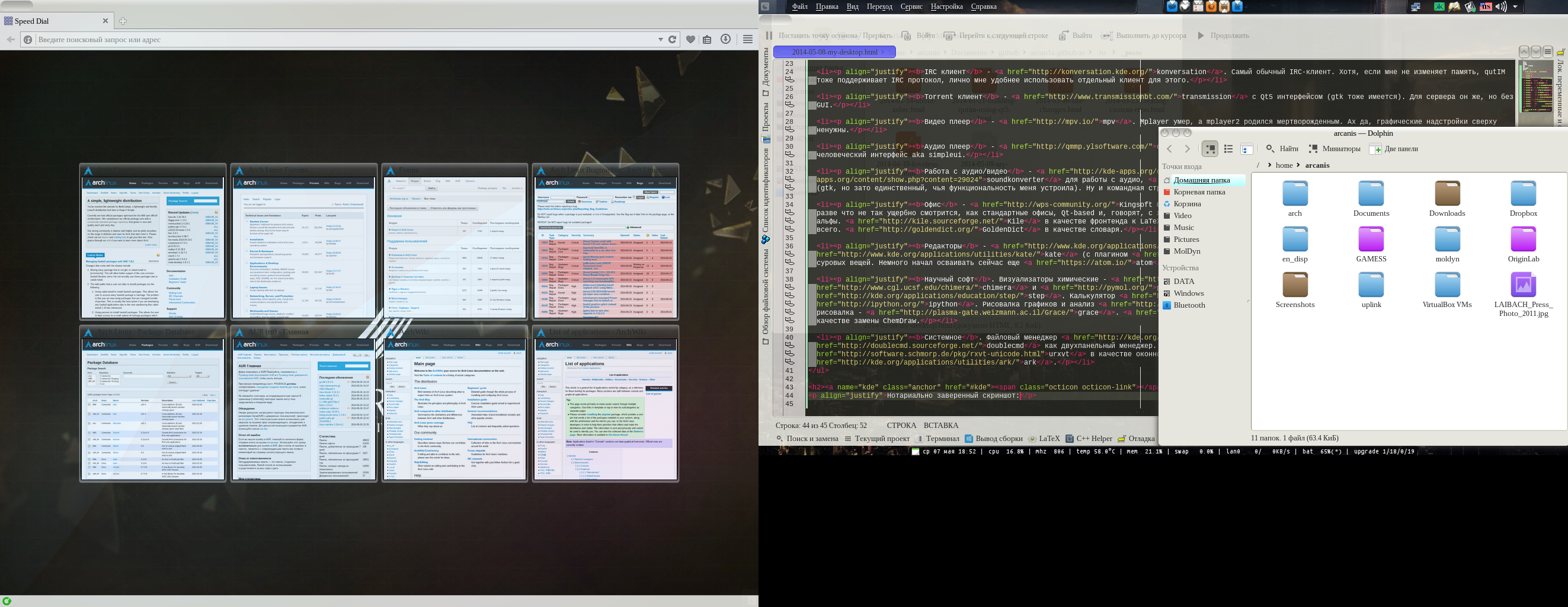
Task: Toggle the 'ВСТАВКА' insert mode in status bar
Action: 940,426
